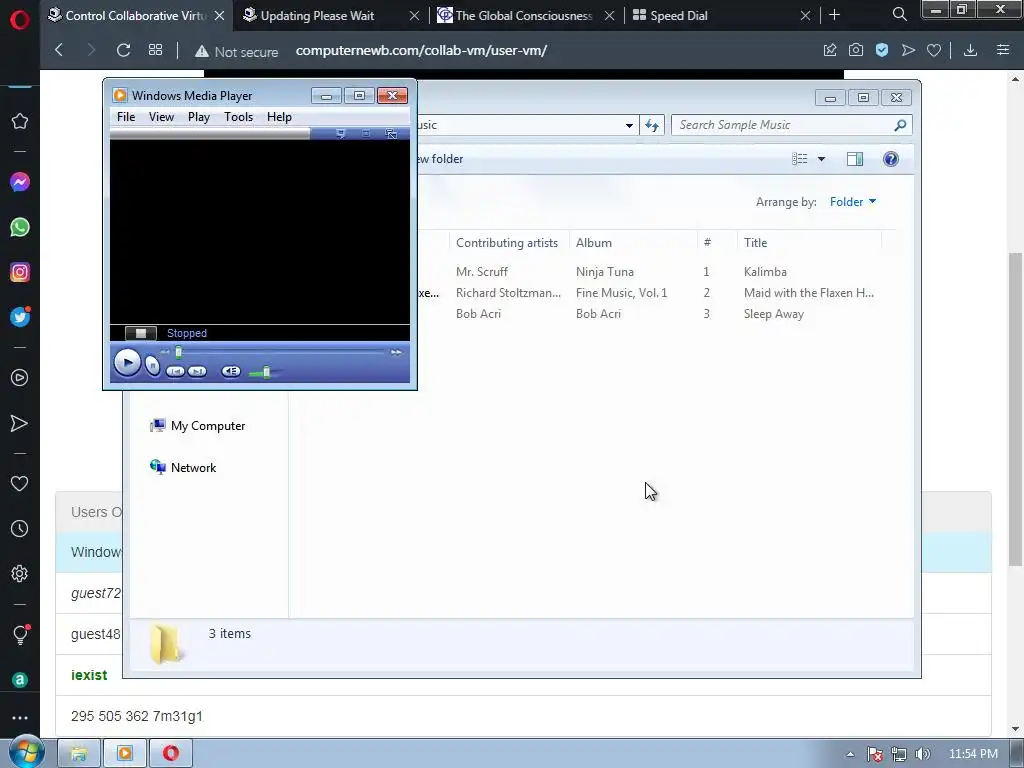Mute audio with Media Player speaker button
Image resolution: width=1024 pixels, height=768 pixels.
point(231,371)
